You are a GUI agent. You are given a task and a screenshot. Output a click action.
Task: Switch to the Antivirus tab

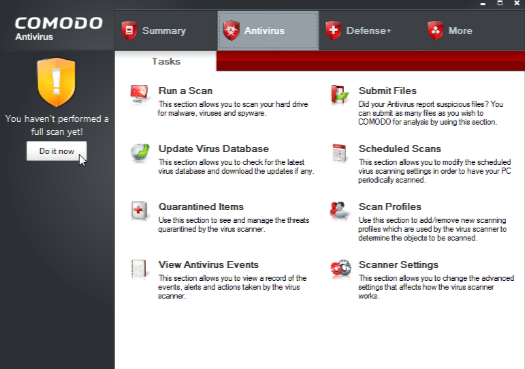(268, 31)
